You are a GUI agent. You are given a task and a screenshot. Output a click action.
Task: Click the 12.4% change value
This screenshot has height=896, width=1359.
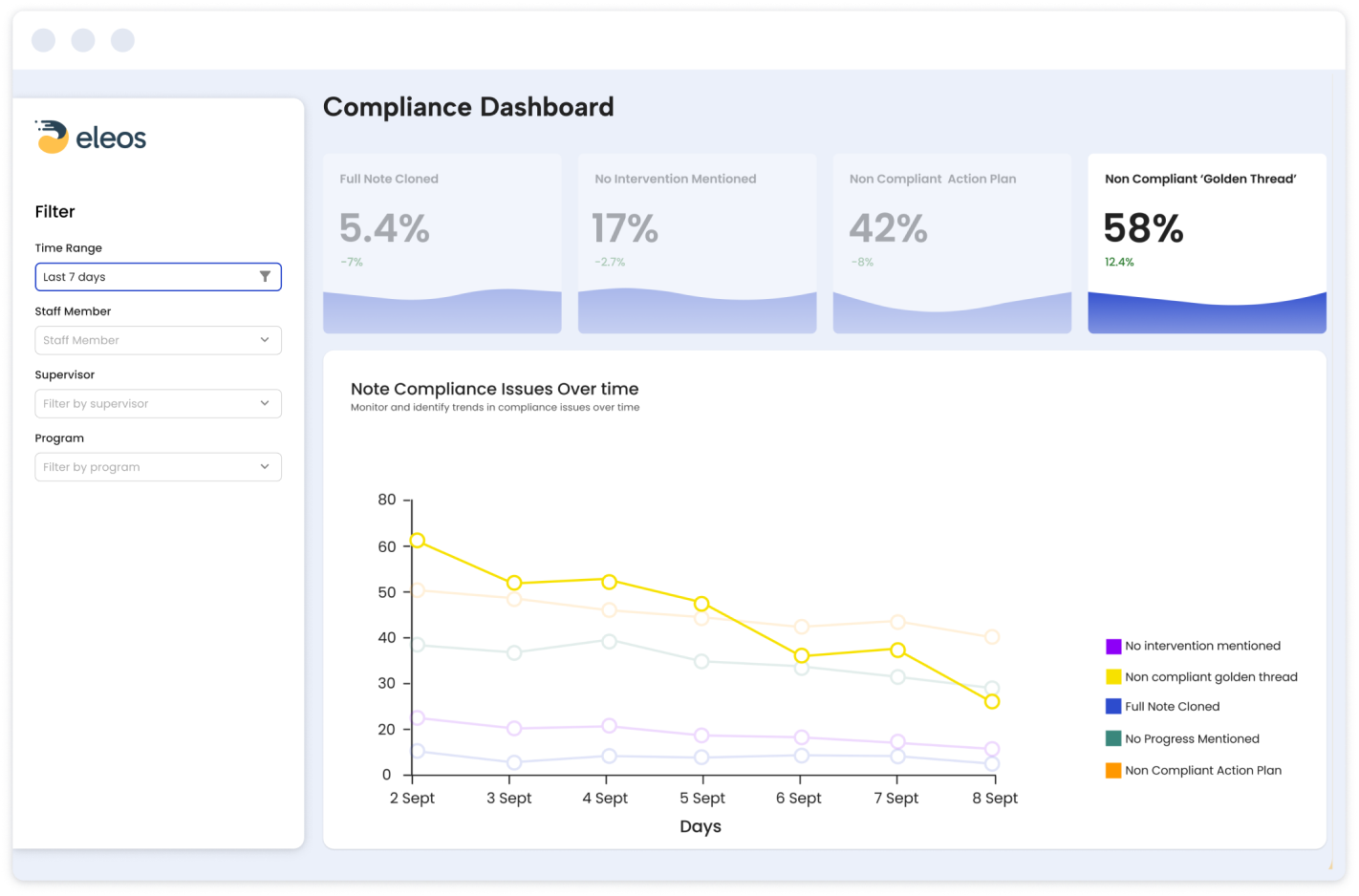coord(1119,262)
